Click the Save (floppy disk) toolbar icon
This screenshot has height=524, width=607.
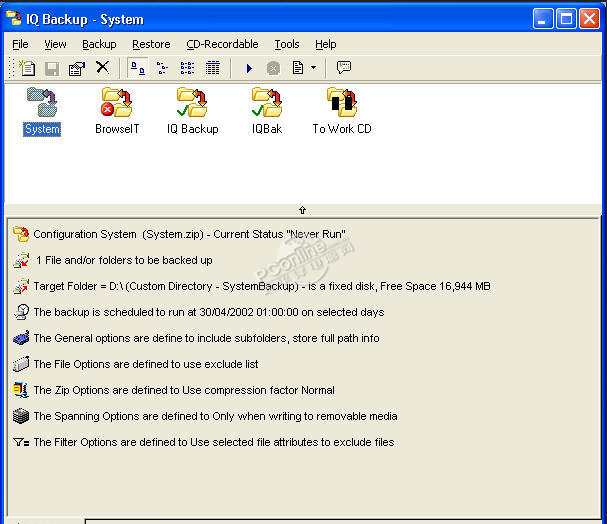click(52, 68)
